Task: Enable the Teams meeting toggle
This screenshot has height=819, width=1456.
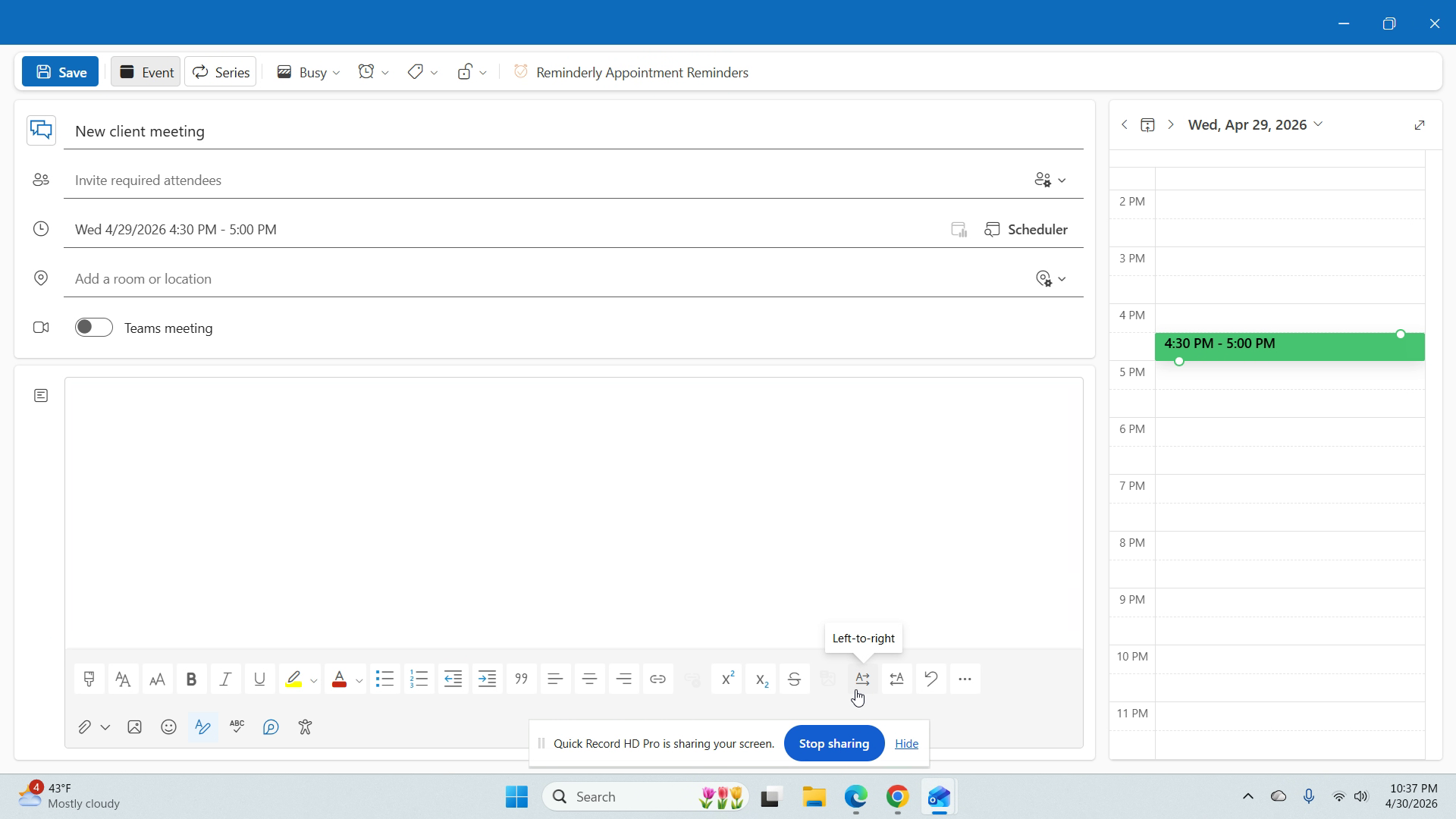Action: 94,328
